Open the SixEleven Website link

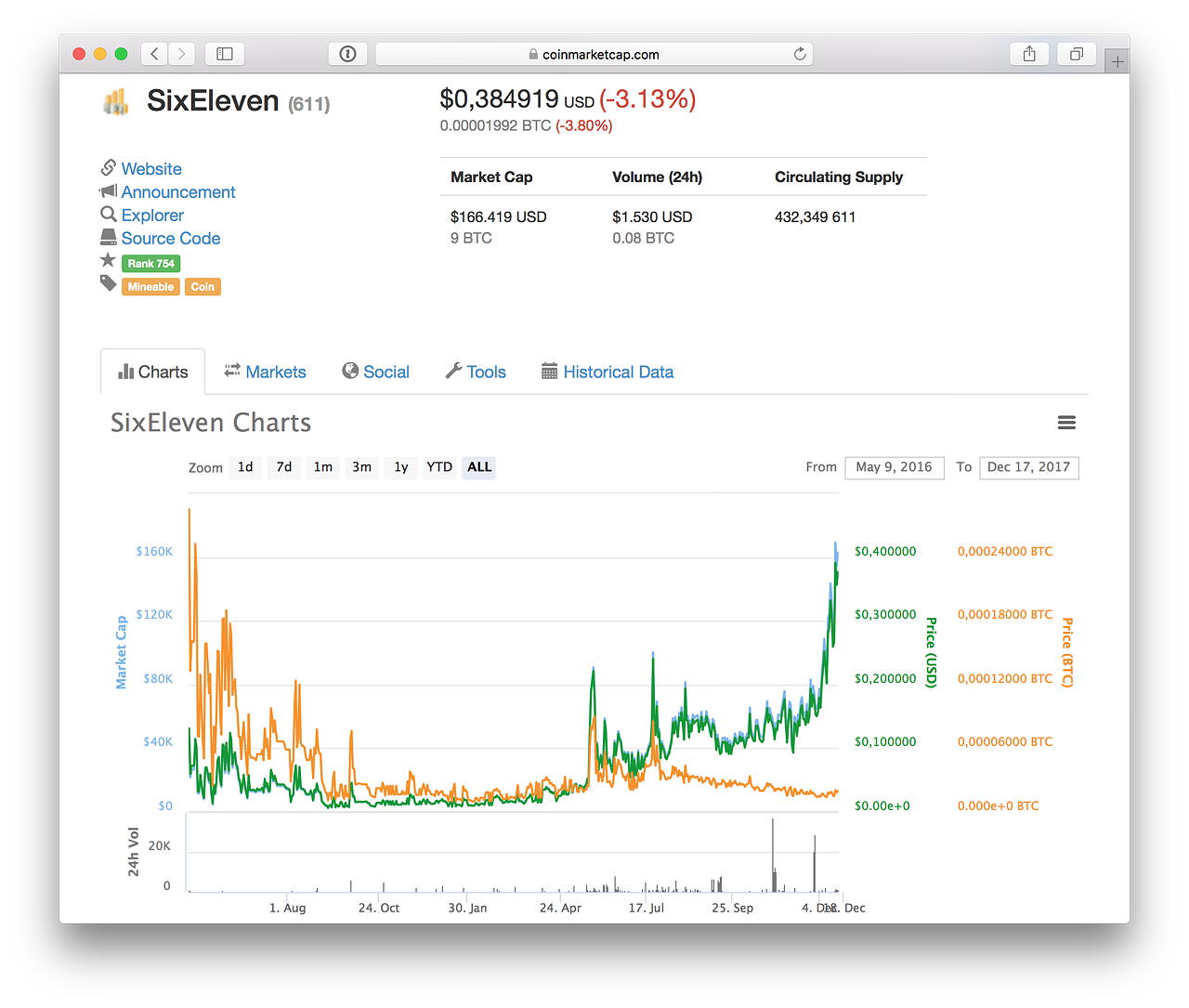click(x=151, y=169)
